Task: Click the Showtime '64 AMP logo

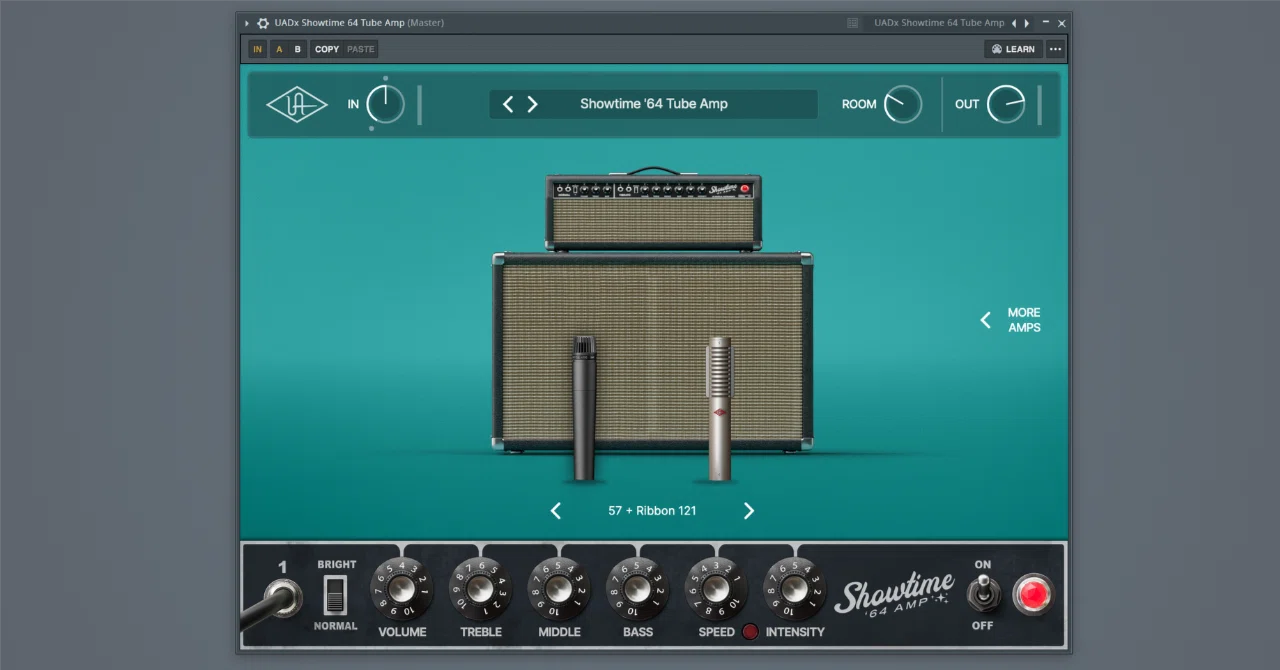Action: (x=893, y=593)
